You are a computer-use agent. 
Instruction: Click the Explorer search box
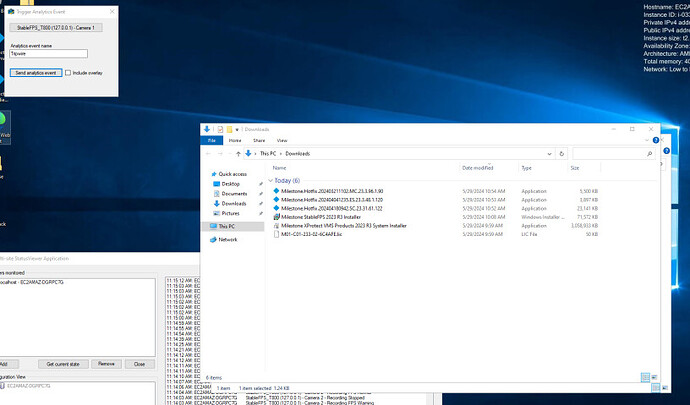click(x=613, y=154)
